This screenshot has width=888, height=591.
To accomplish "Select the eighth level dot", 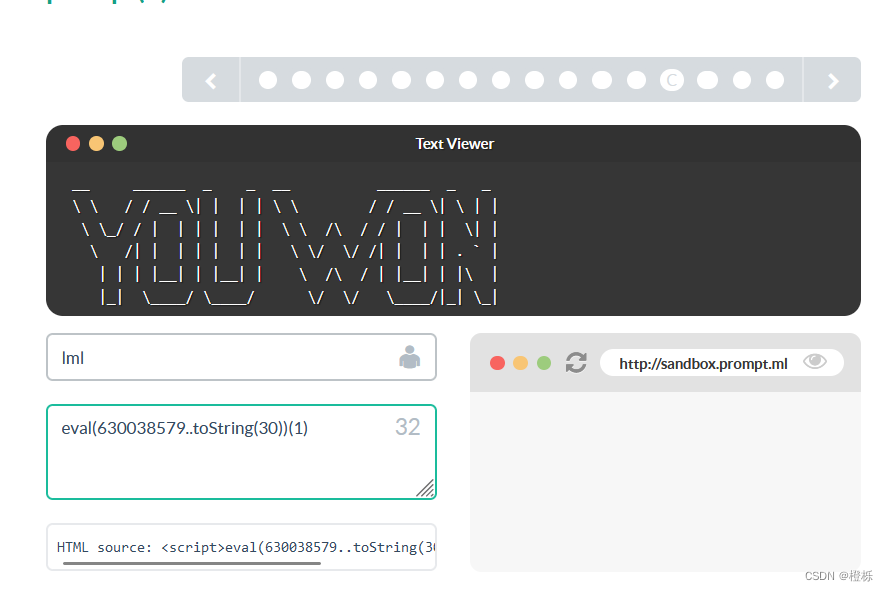I will click(501, 80).
